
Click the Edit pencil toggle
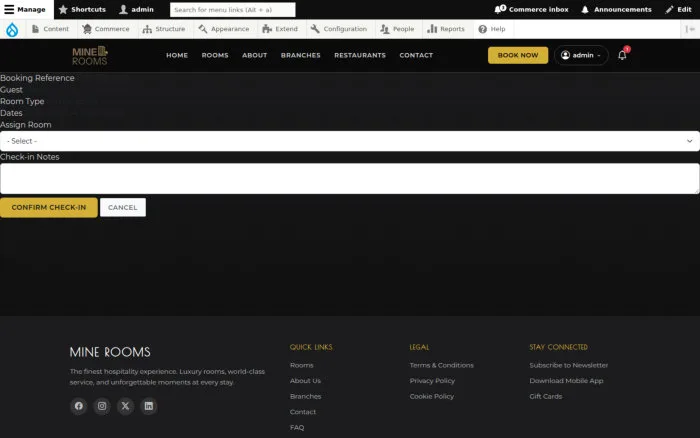point(678,9)
